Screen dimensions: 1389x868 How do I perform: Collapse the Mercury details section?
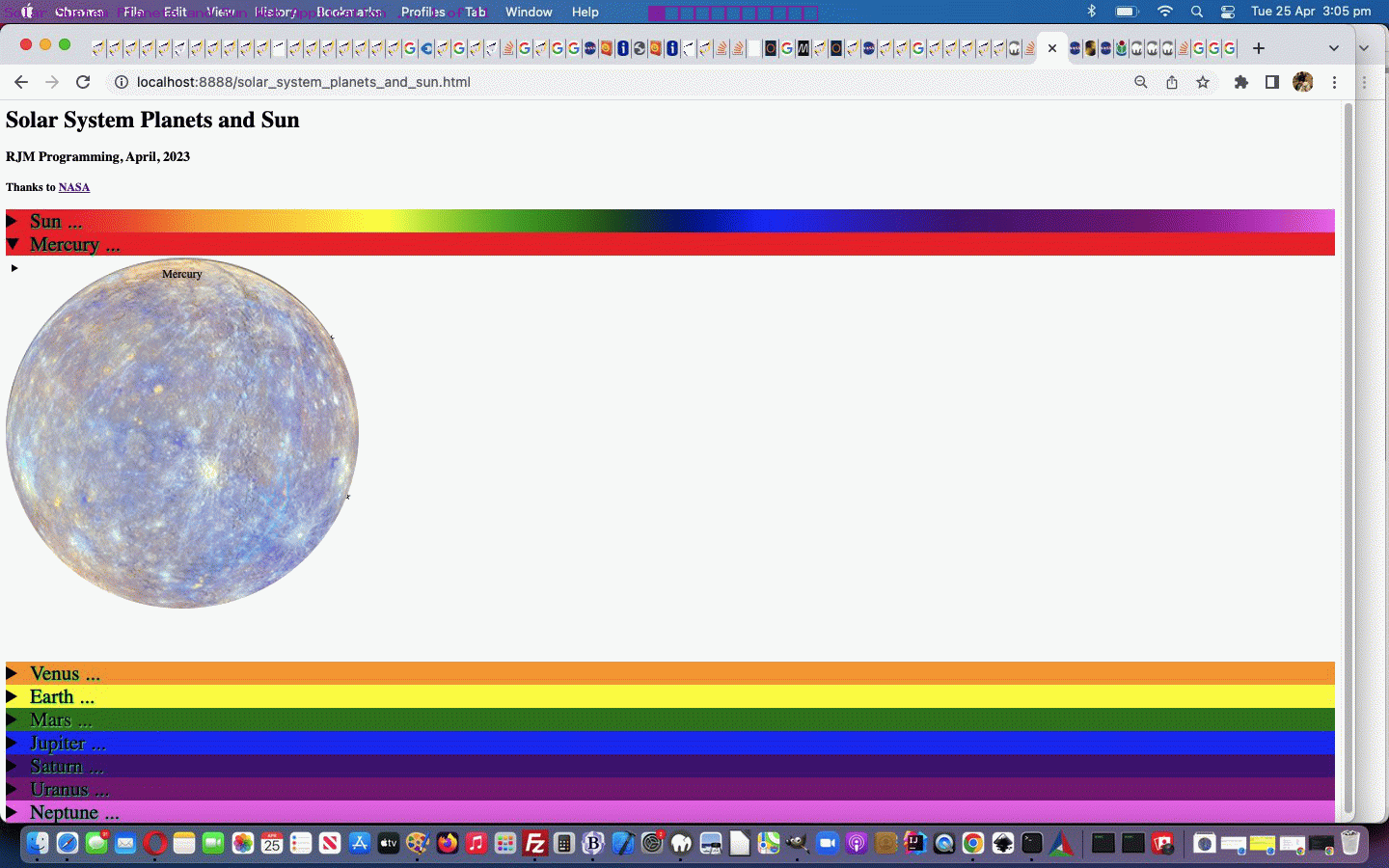(670, 244)
